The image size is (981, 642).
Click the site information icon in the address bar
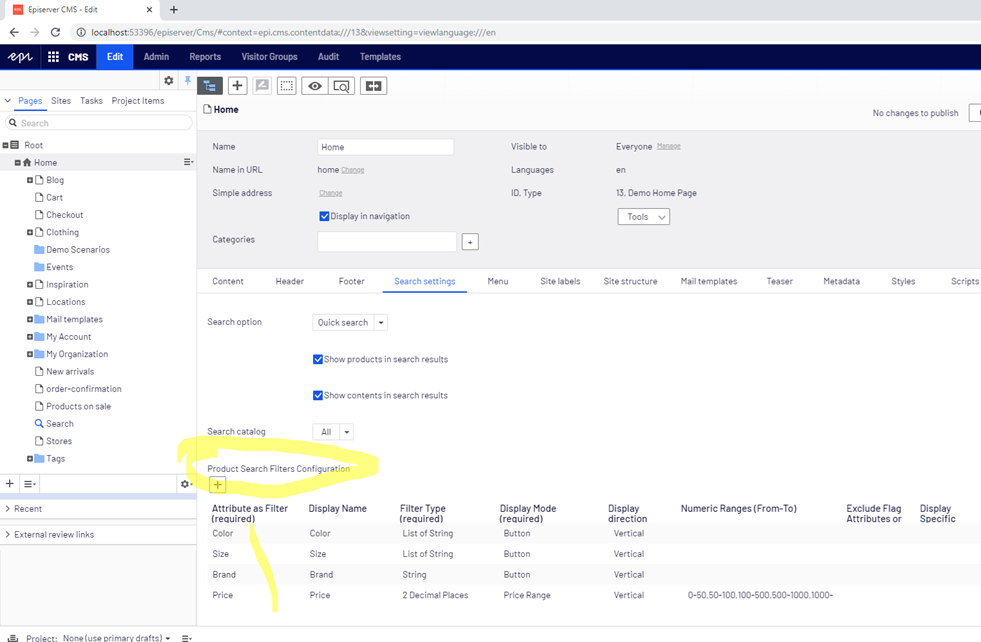tap(81, 33)
